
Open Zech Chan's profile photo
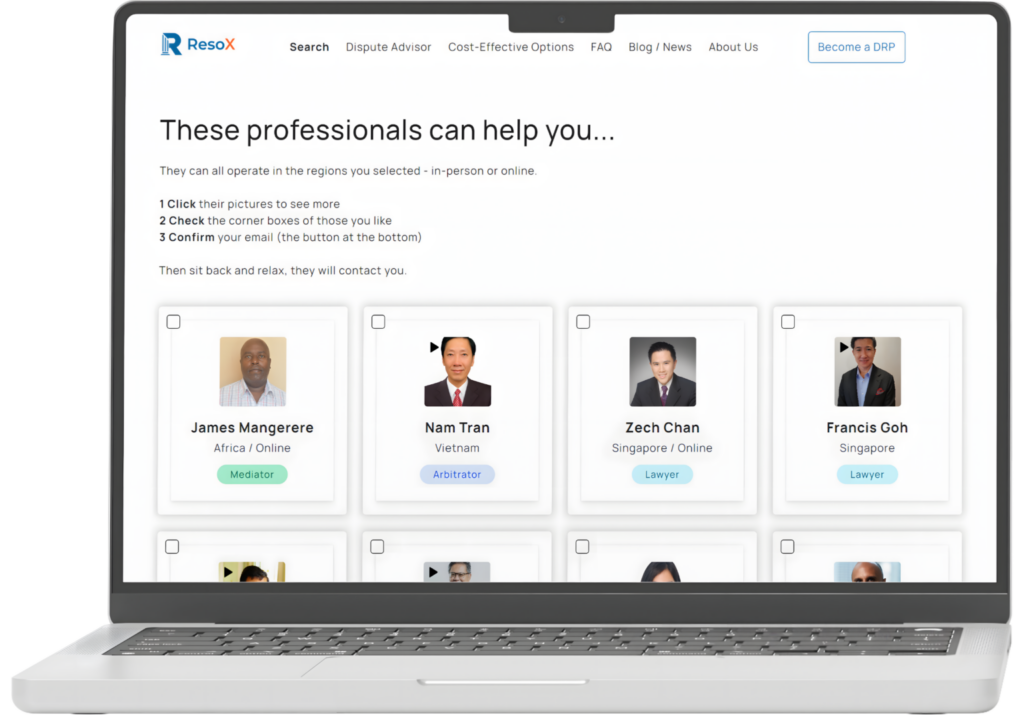point(662,372)
